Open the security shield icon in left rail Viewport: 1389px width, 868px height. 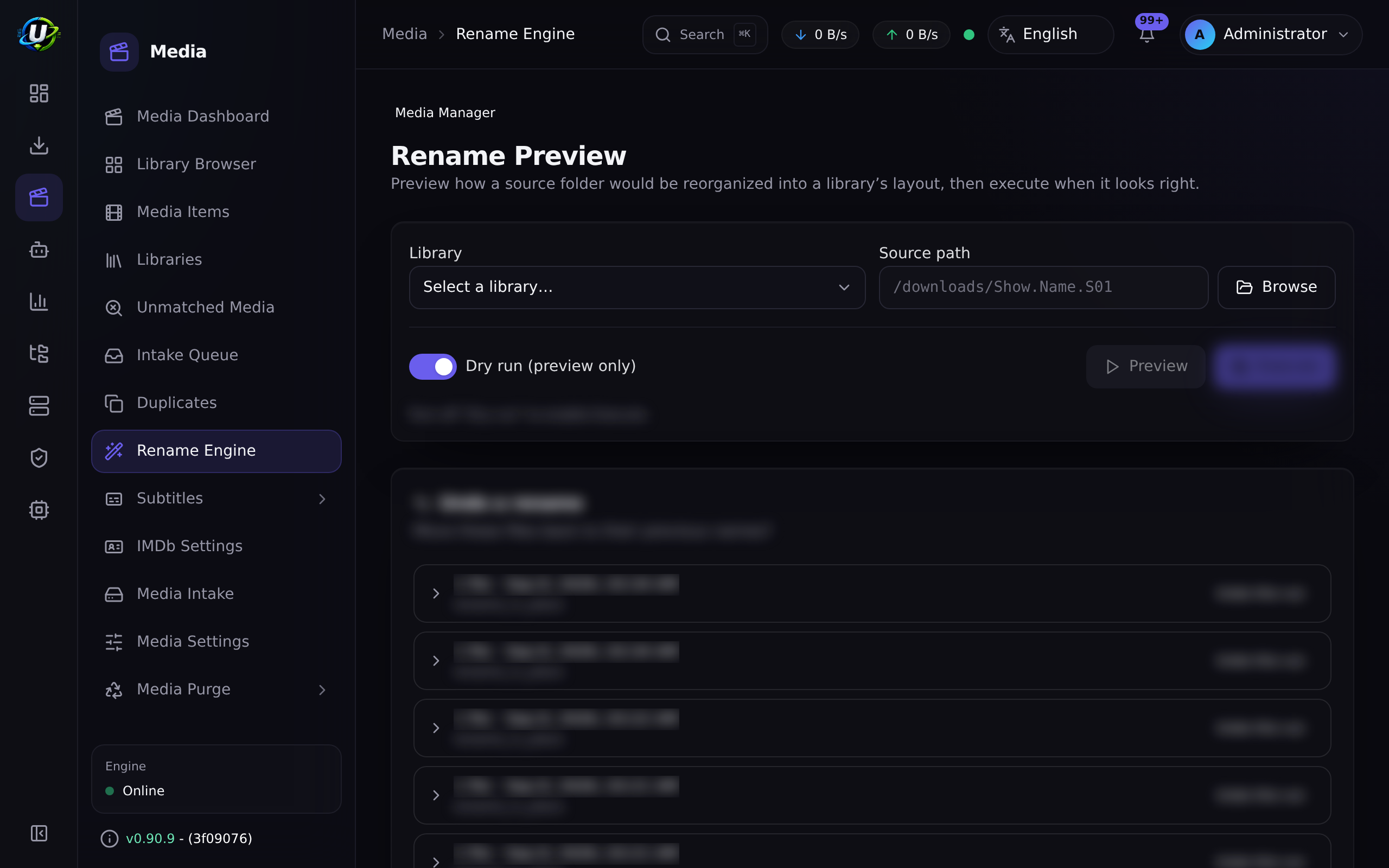click(x=39, y=457)
